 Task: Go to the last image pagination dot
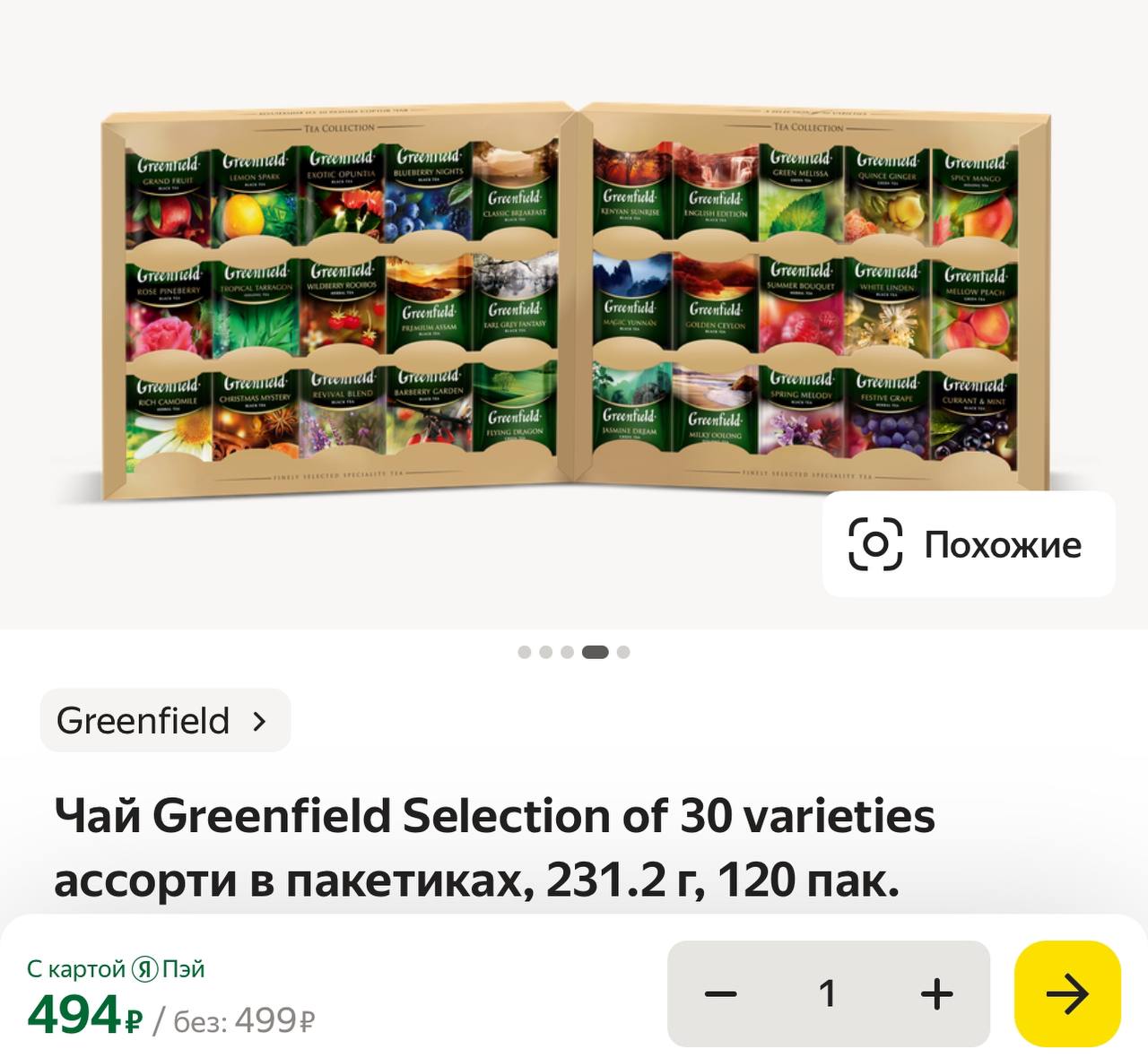click(x=623, y=652)
